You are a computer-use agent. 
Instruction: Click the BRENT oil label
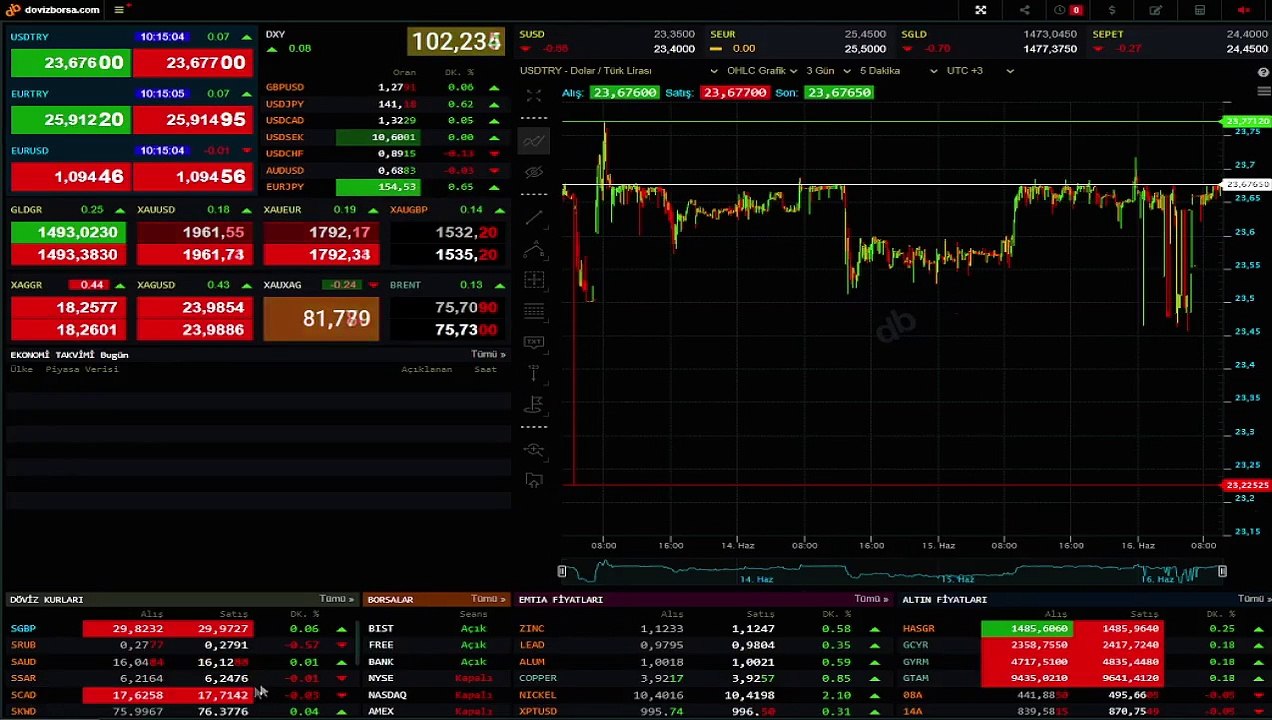(405, 285)
